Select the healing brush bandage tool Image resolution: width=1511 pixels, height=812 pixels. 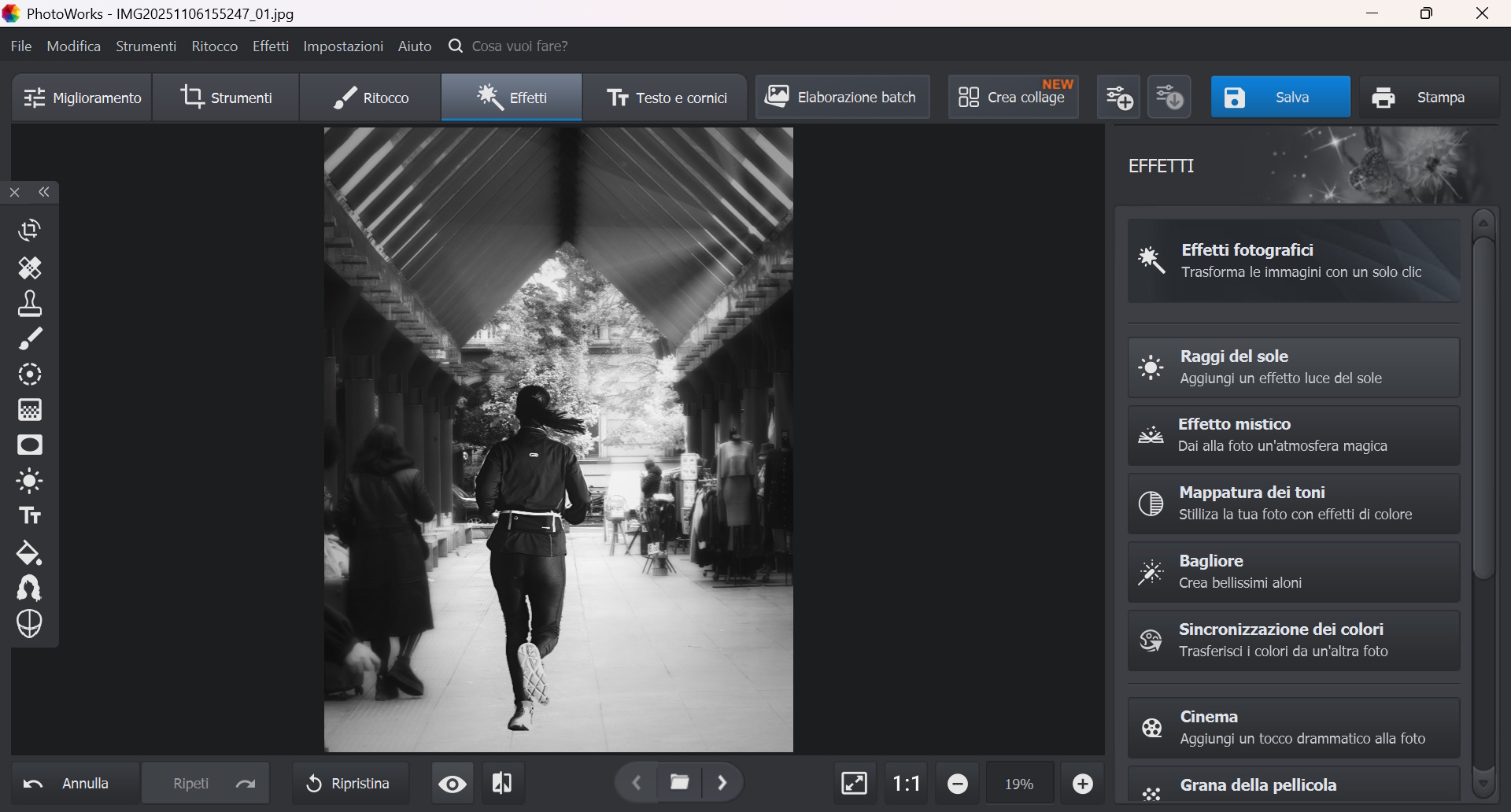pos(30,268)
